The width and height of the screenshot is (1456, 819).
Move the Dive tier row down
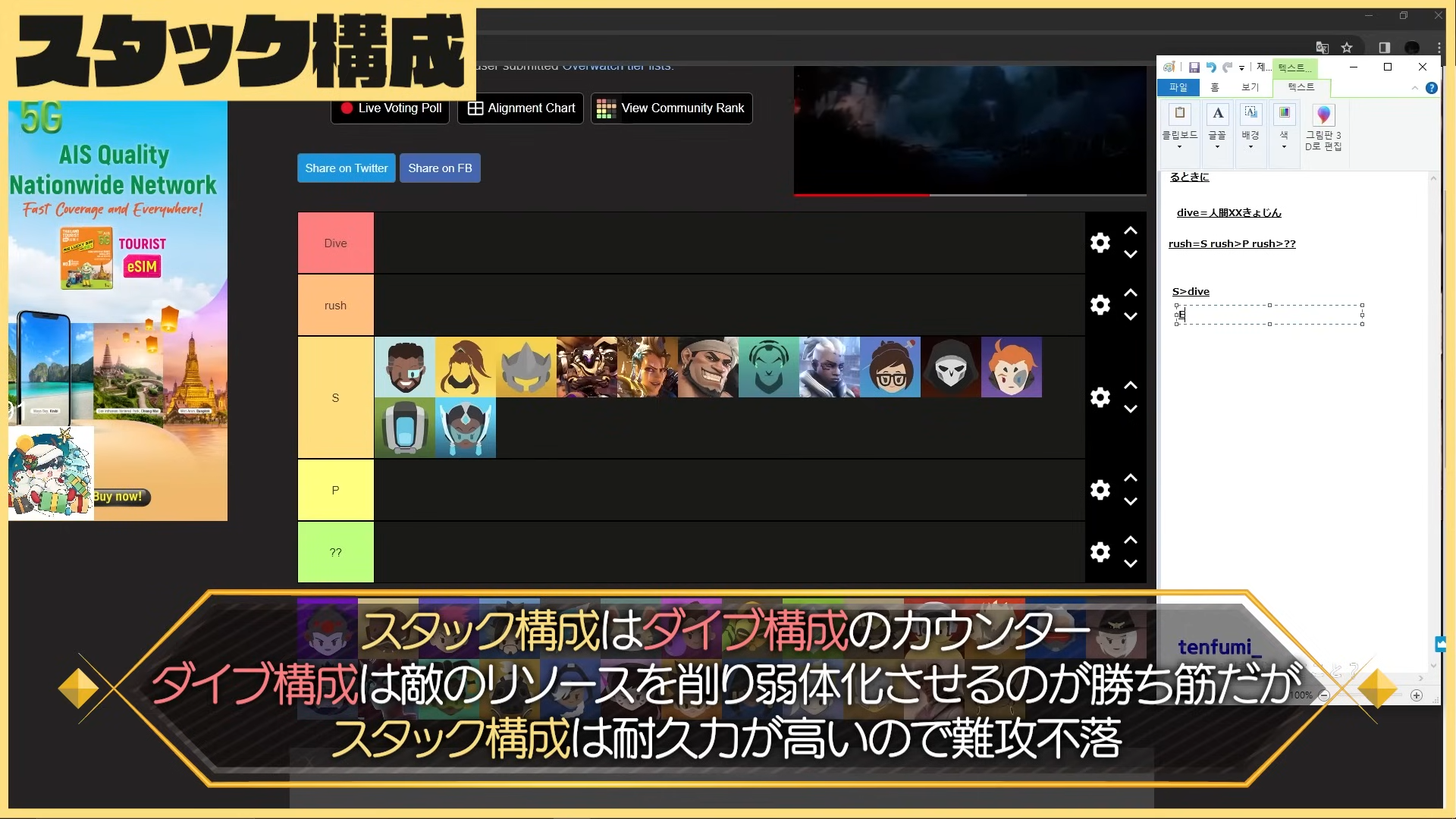[1131, 255]
